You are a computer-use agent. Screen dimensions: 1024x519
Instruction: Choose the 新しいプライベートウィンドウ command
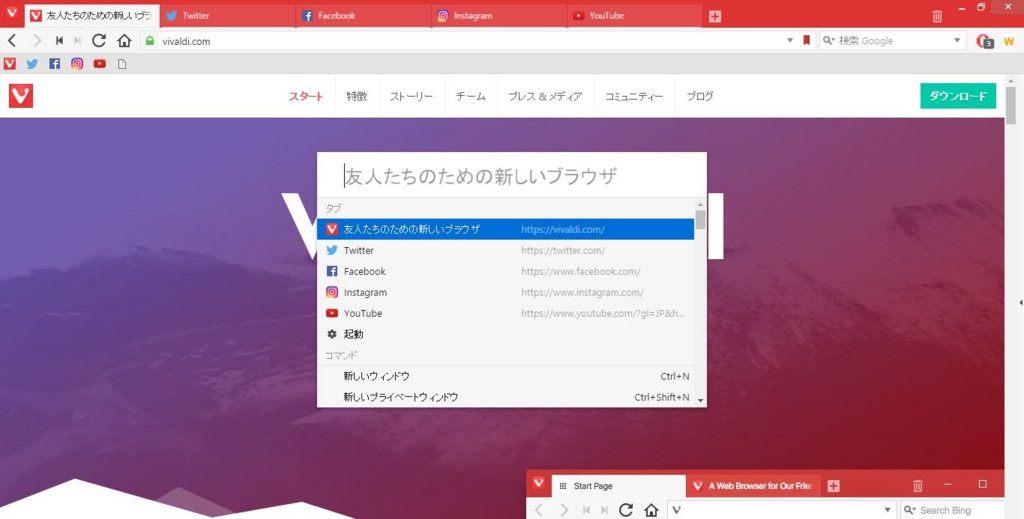coord(505,397)
